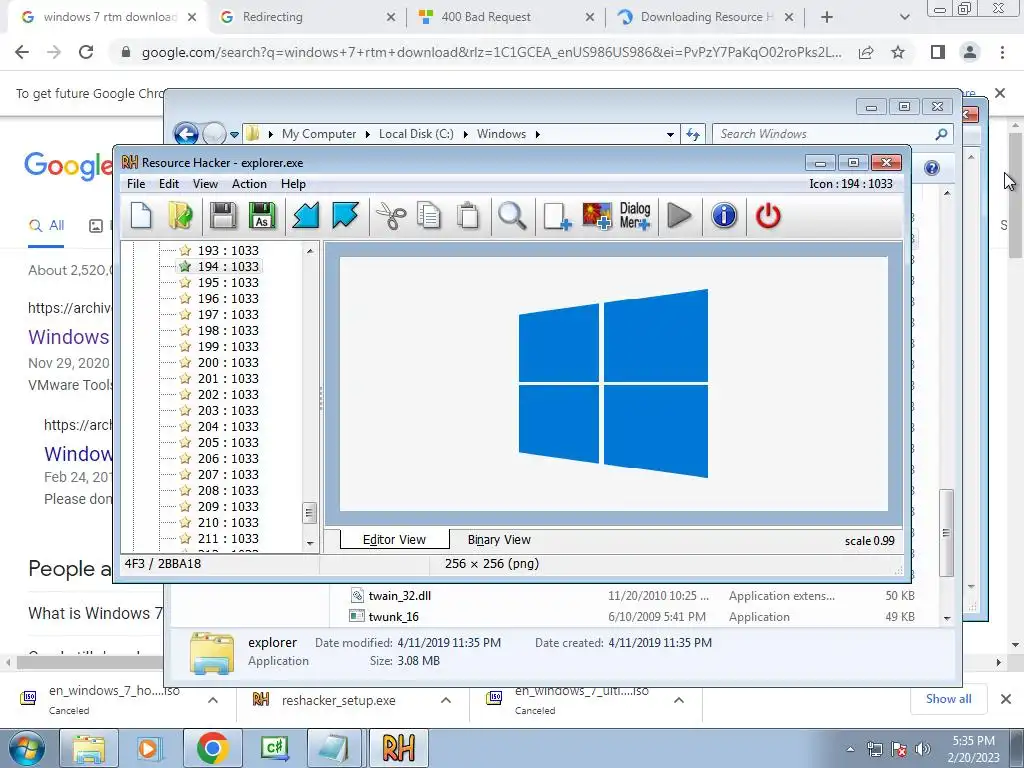This screenshot has height=768, width=1024.
Task: Click My Computer in Explorer breadcrumb
Action: click(x=319, y=134)
